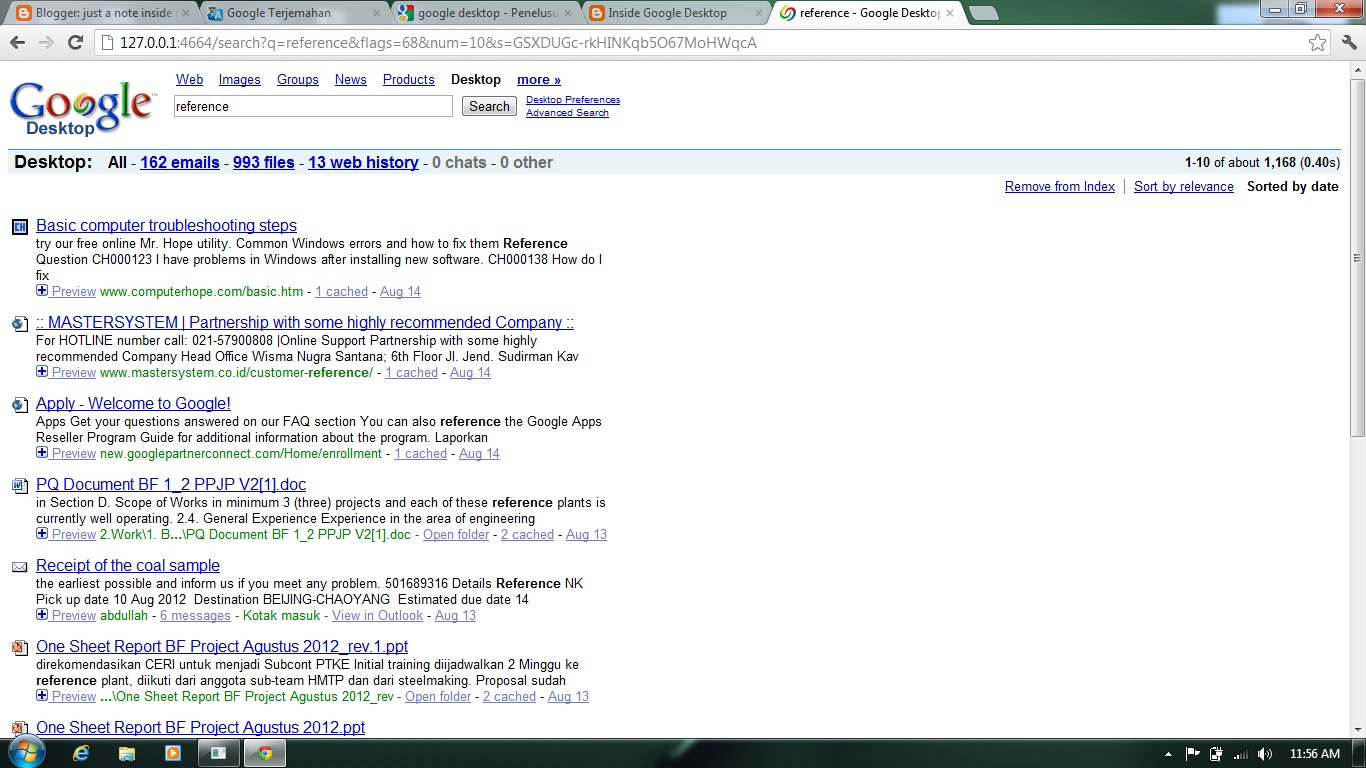Click the search box containing 'reference'

[313, 107]
